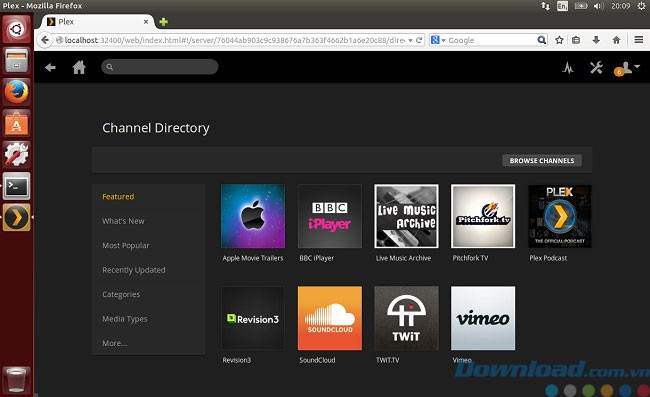Open keyboard language En indicator

pyautogui.click(x=563, y=6)
